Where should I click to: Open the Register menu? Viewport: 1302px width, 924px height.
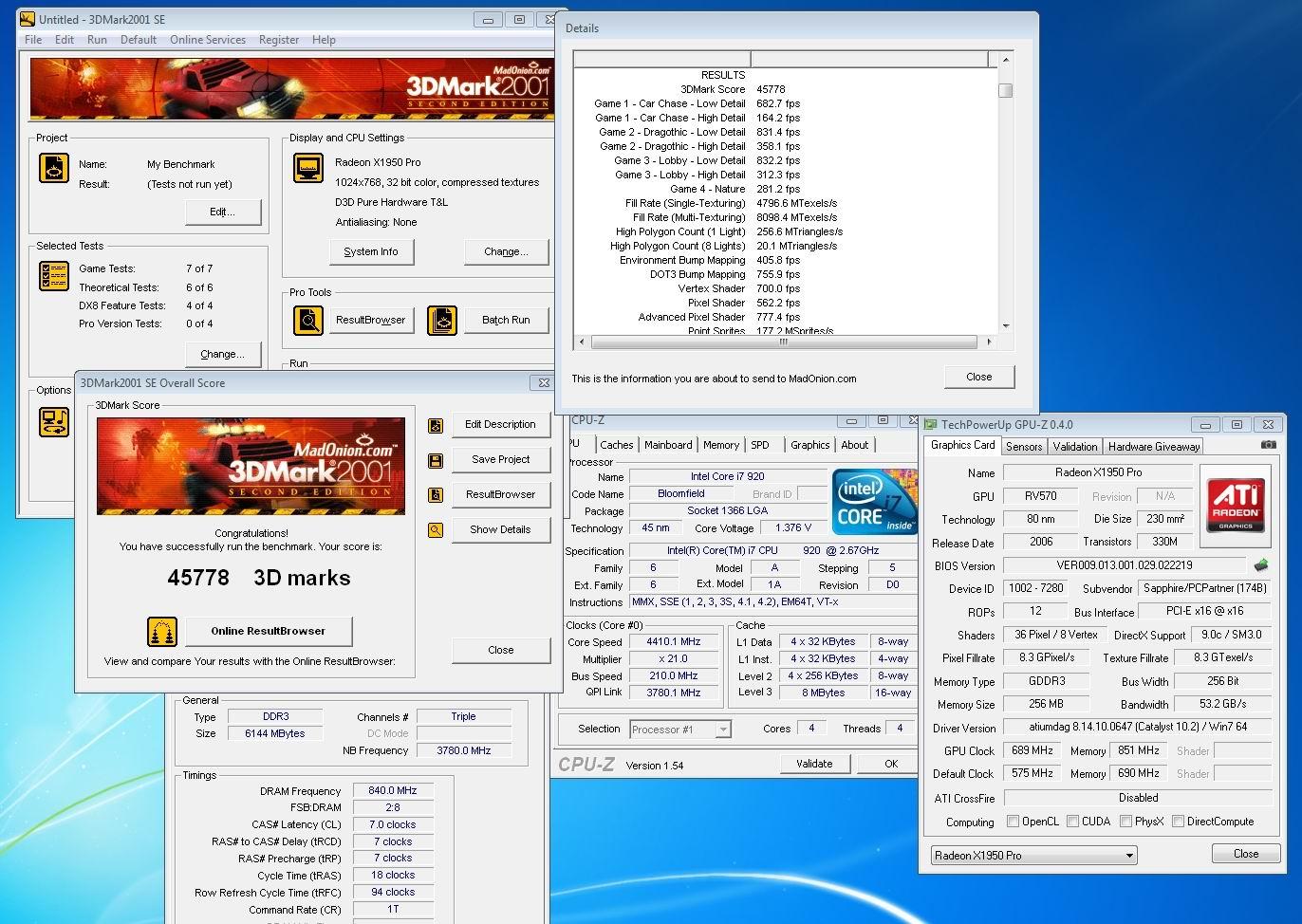[279, 40]
